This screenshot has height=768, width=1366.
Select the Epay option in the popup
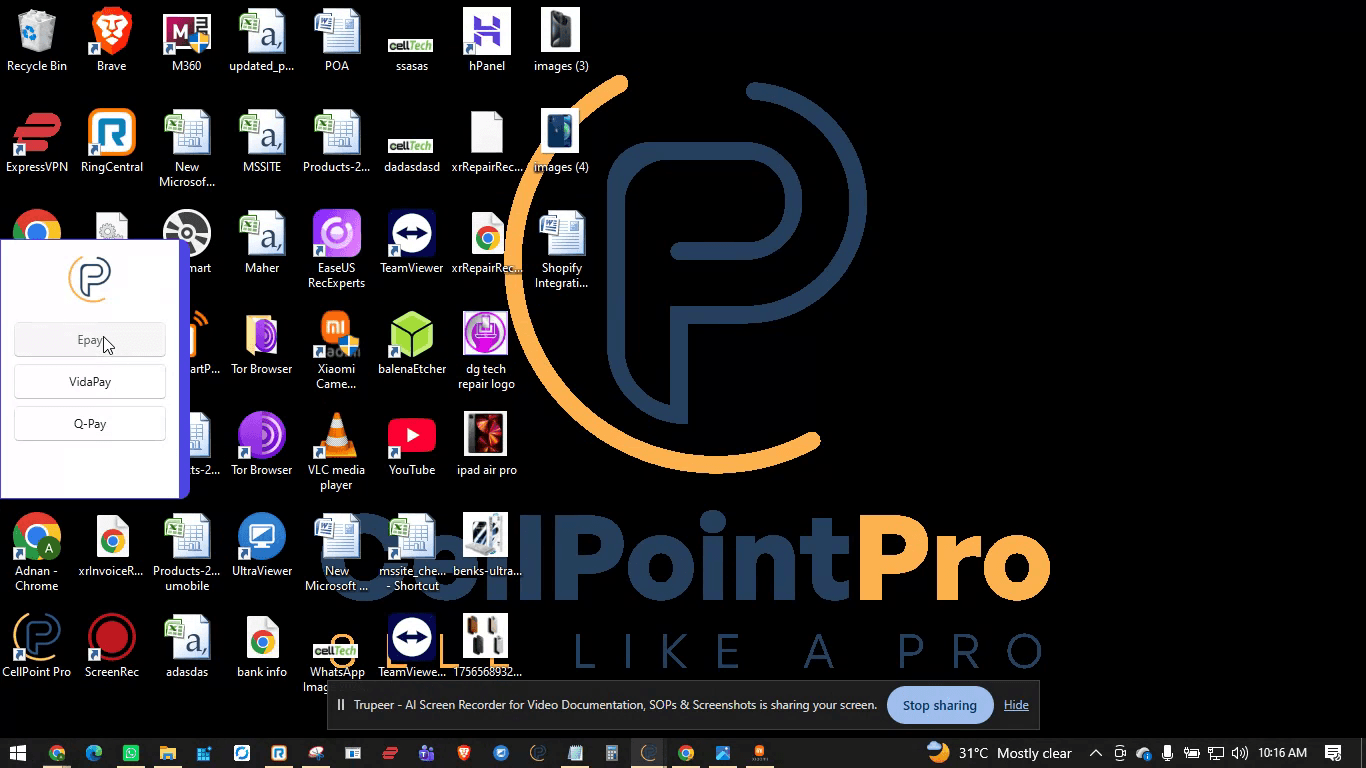(x=90, y=340)
